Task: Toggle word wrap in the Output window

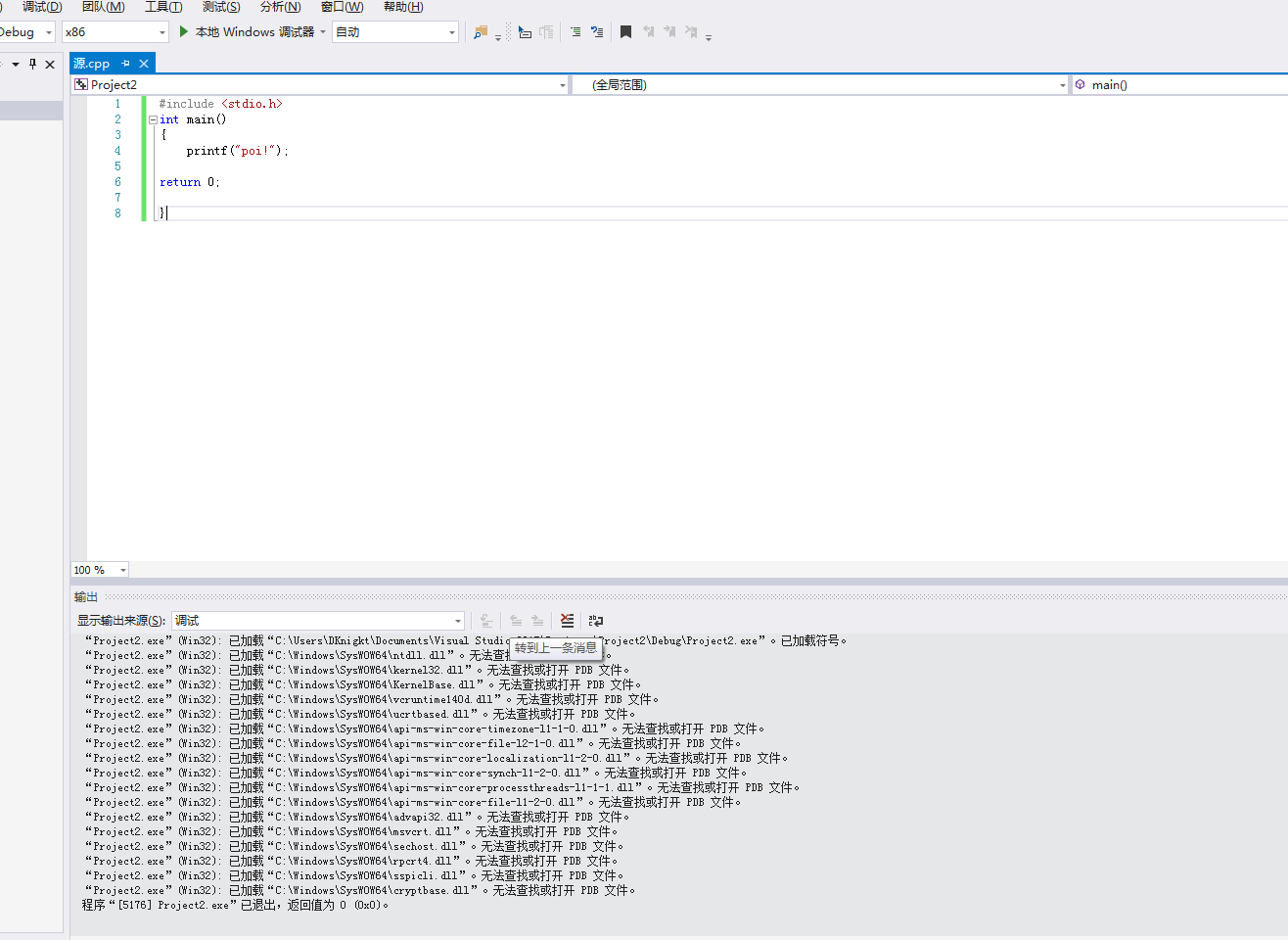Action: pyautogui.click(x=596, y=621)
